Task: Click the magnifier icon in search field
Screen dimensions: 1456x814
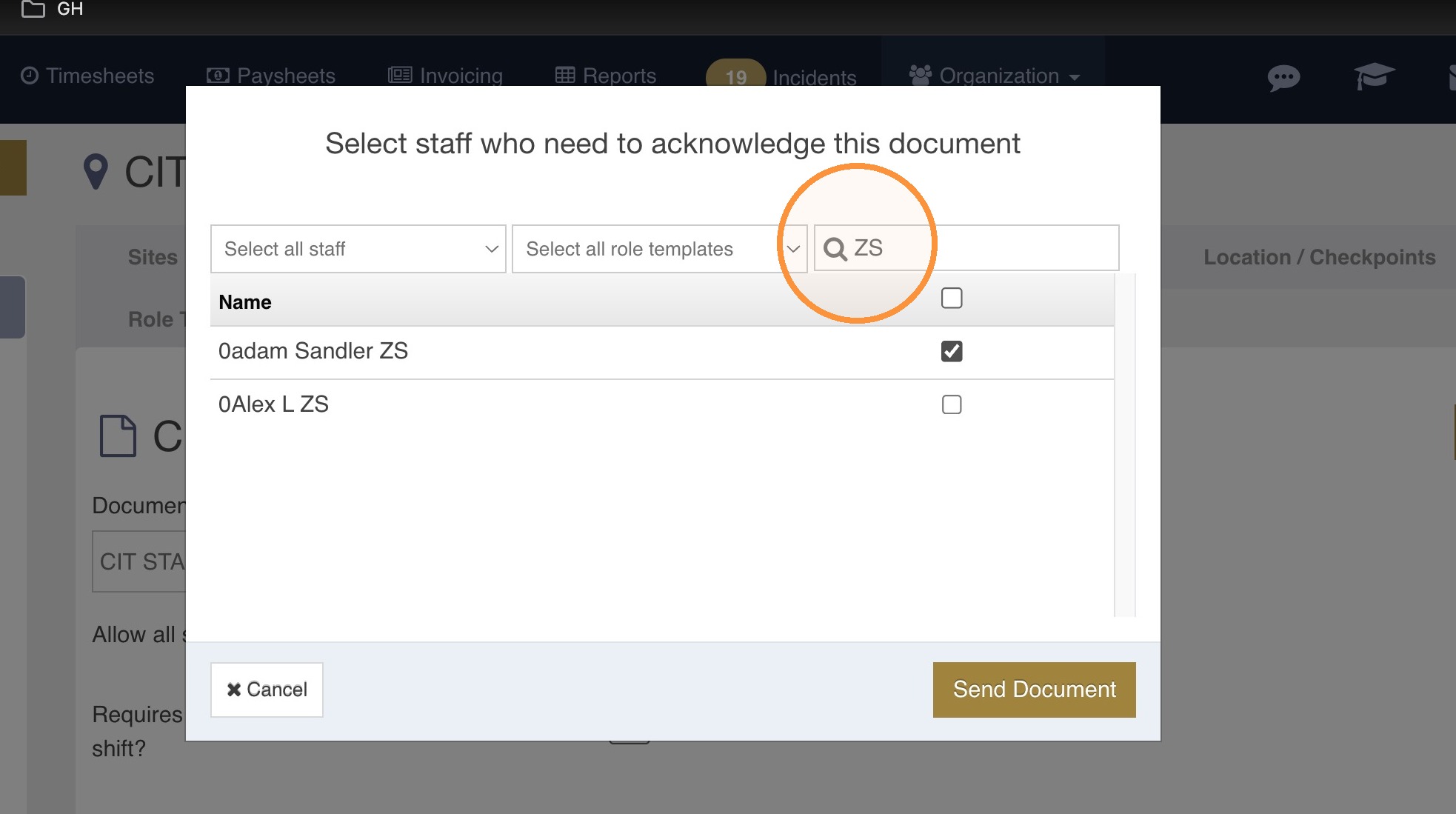Action: pos(835,250)
